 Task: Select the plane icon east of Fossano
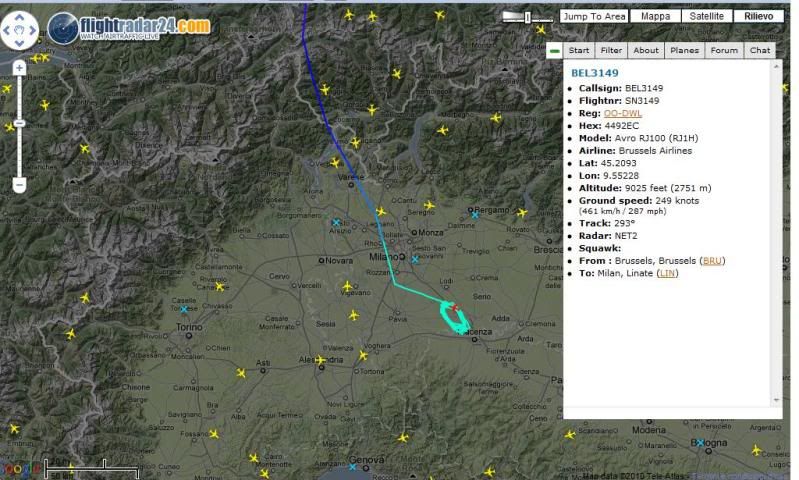pyautogui.click(x=214, y=434)
